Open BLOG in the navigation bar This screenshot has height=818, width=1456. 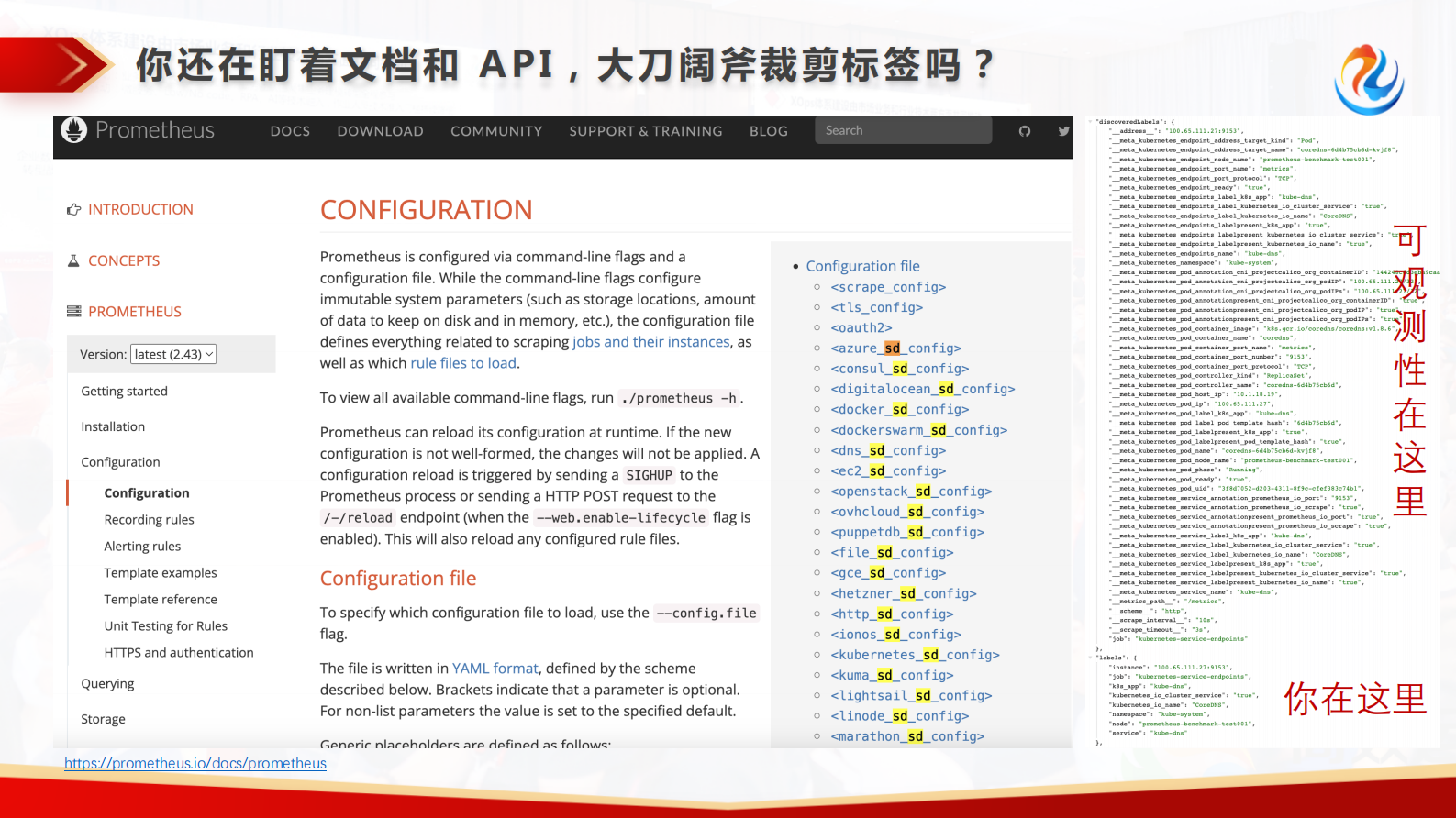tap(769, 131)
